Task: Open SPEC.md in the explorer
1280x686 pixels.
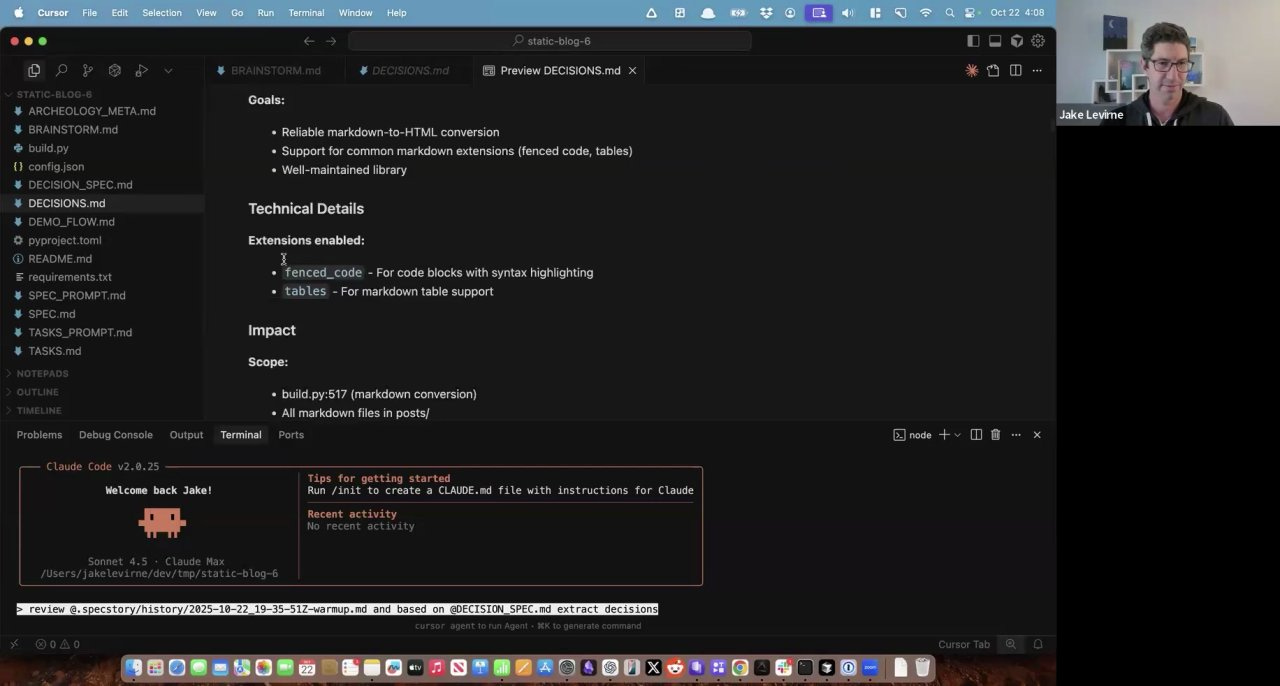Action: [x=52, y=314]
